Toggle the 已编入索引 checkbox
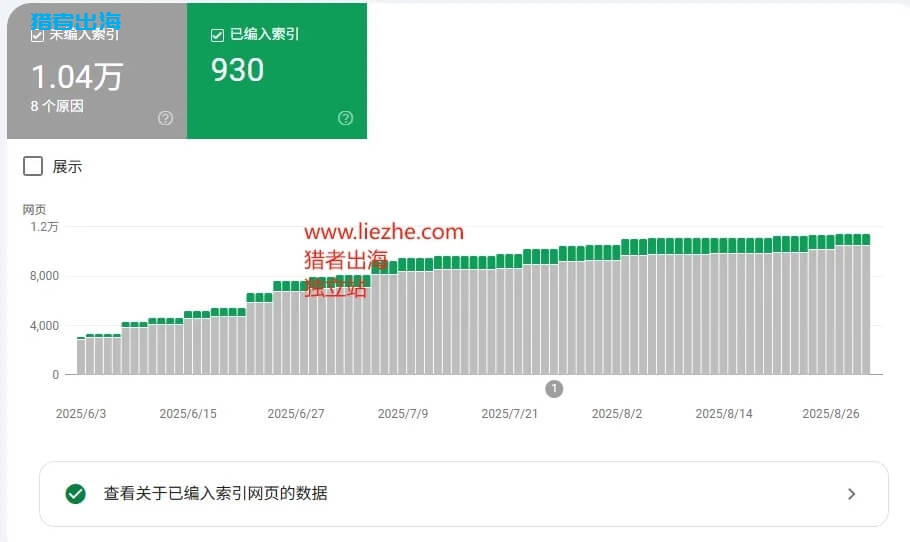 coord(218,35)
